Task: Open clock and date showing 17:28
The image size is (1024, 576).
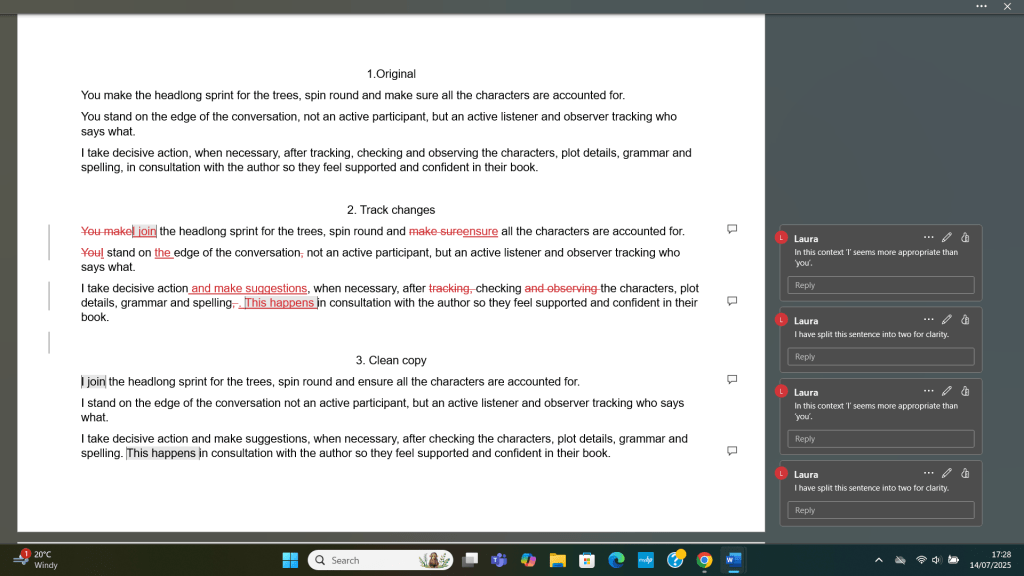Action: coord(999,559)
